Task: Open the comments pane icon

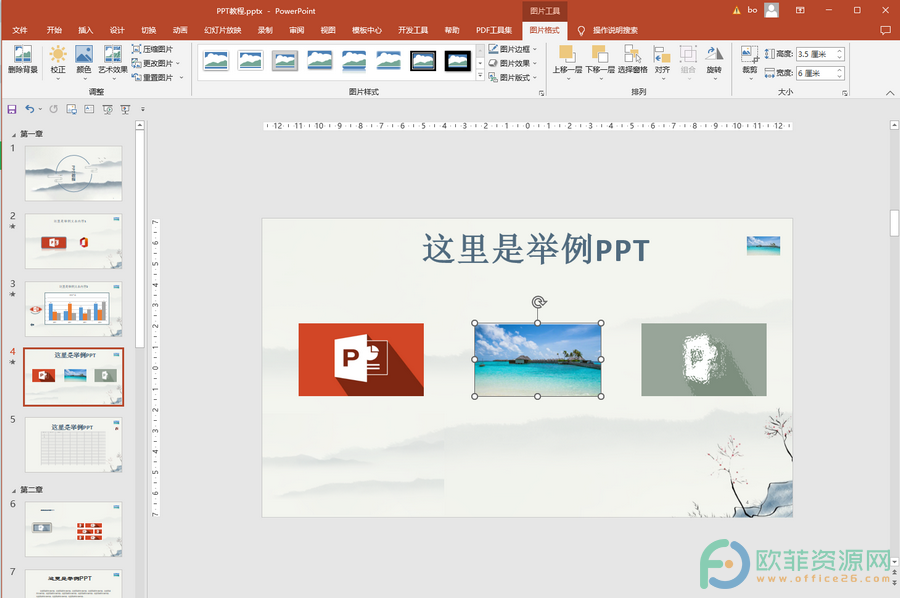Action: (x=885, y=30)
